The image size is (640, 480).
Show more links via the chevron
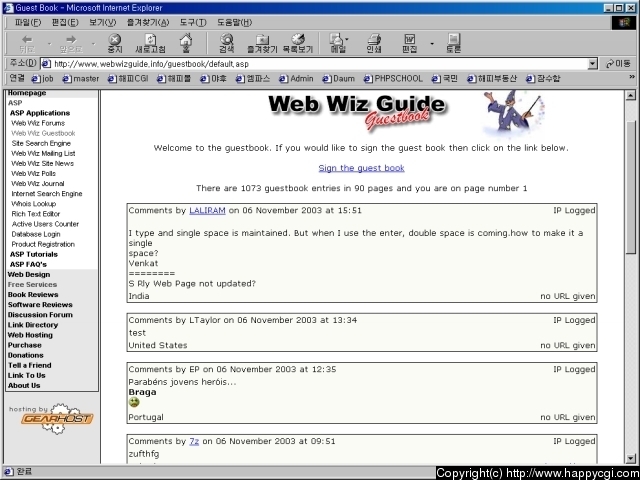click(632, 77)
